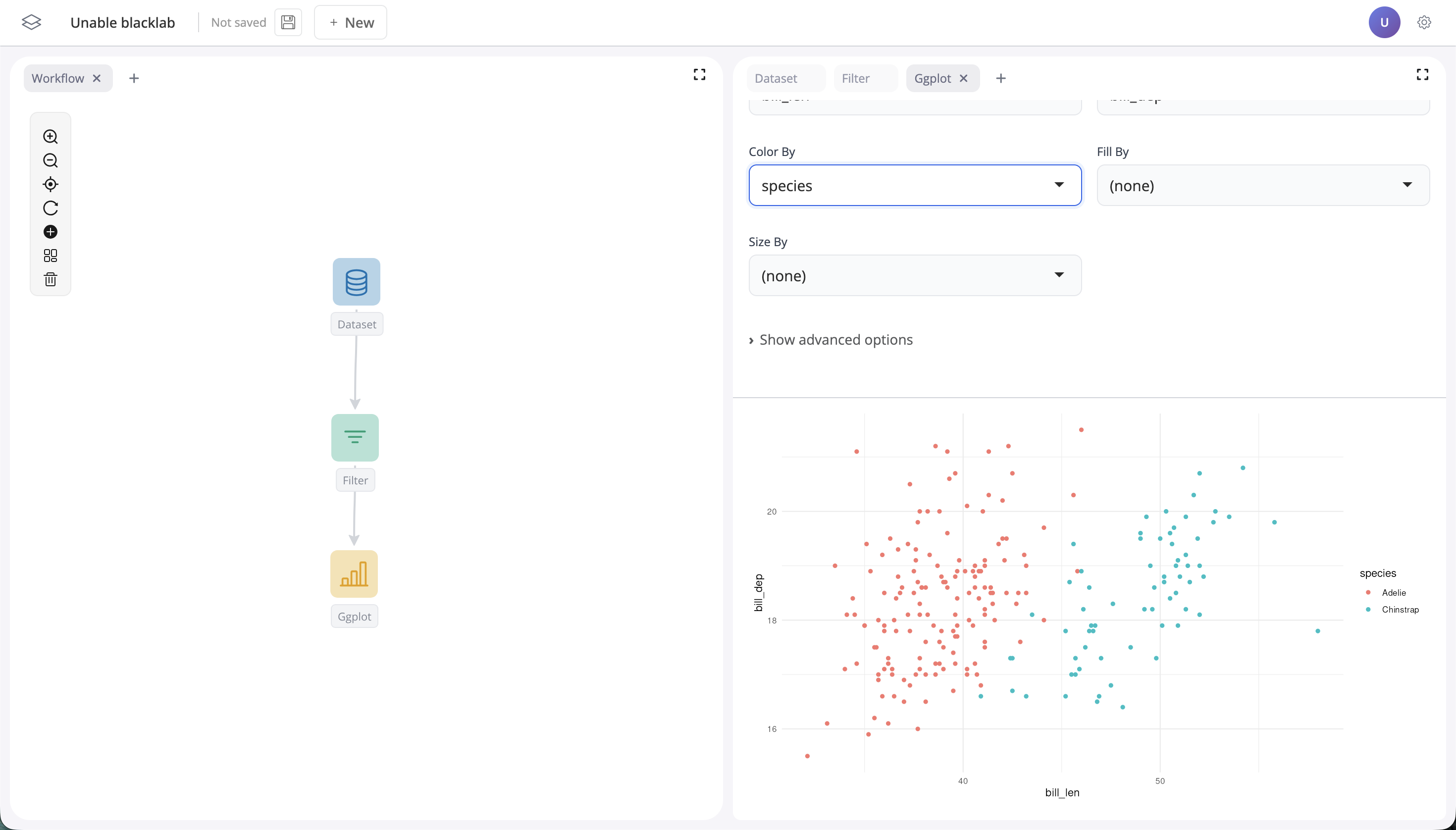Click the trash delete icon
The height and width of the screenshot is (830, 1456).
[x=50, y=279]
